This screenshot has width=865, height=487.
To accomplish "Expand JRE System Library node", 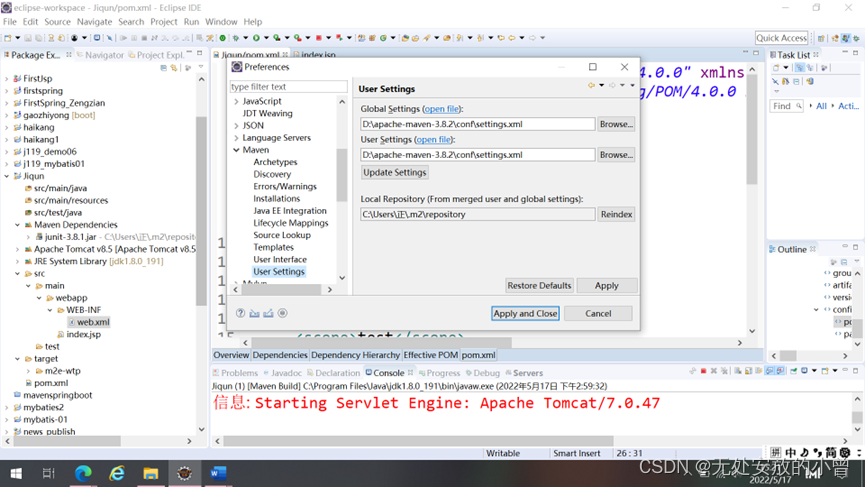I will click(18, 261).
